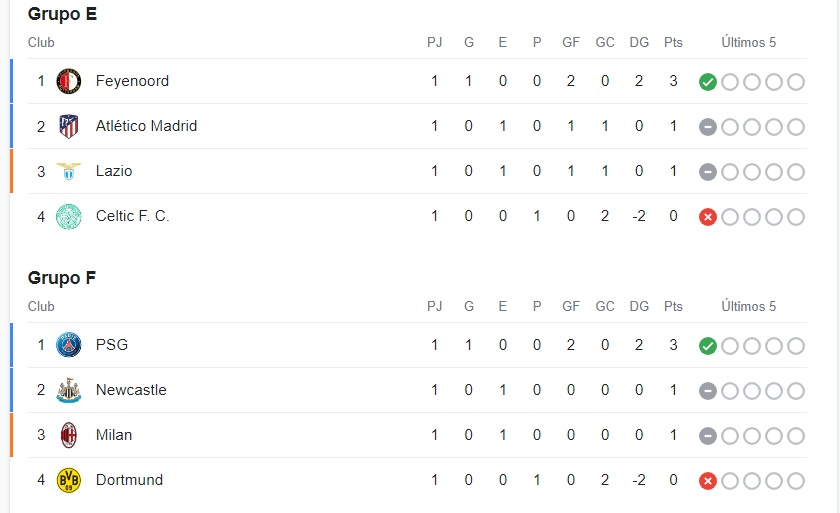Open the Newcastle team name link
The width and height of the screenshot is (840, 513).
tap(131, 390)
